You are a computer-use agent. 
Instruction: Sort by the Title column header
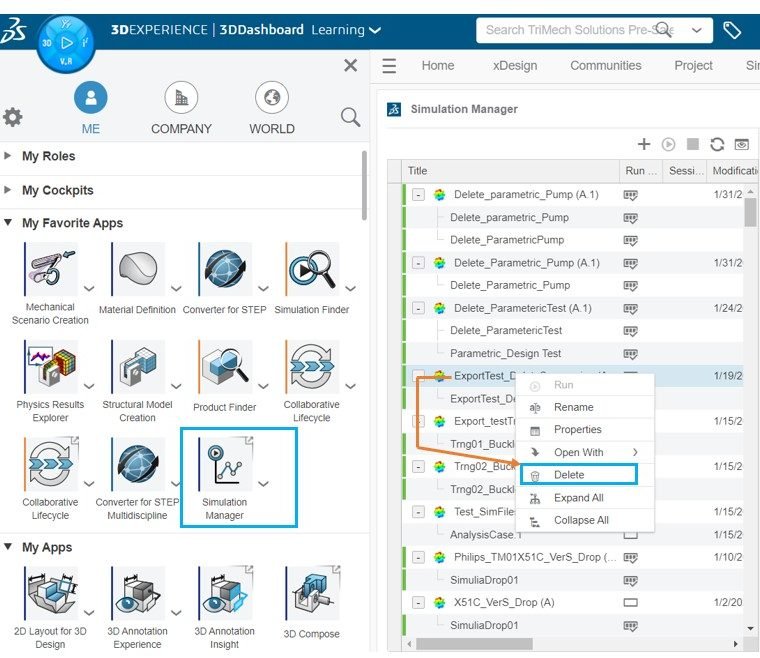[x=510, y=171]
